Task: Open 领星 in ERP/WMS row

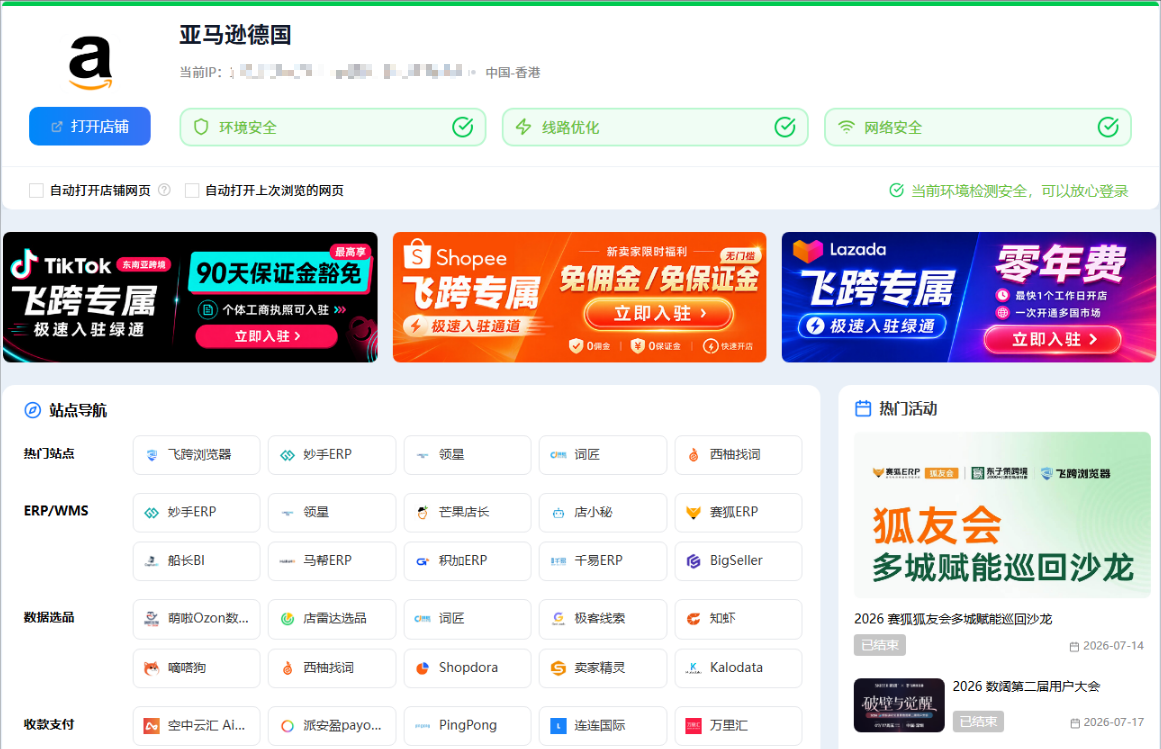Action: [332, 512]
